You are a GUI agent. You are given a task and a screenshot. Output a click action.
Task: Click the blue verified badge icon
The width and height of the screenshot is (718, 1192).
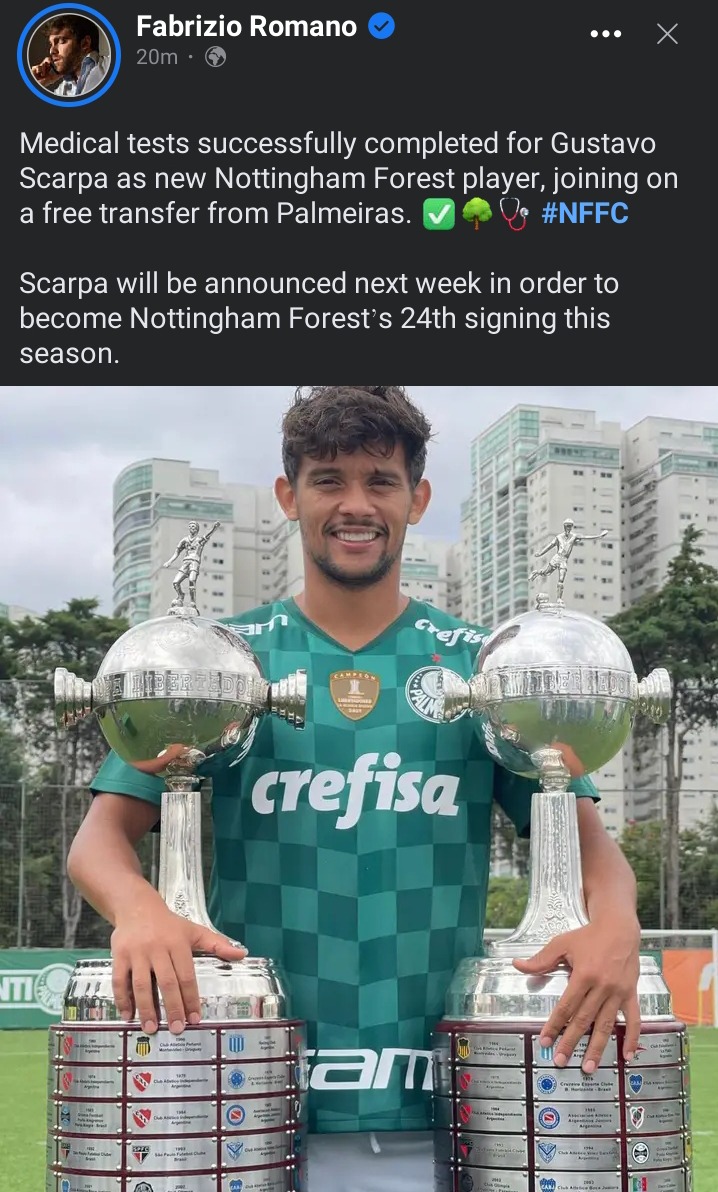(x=382, y=27)
